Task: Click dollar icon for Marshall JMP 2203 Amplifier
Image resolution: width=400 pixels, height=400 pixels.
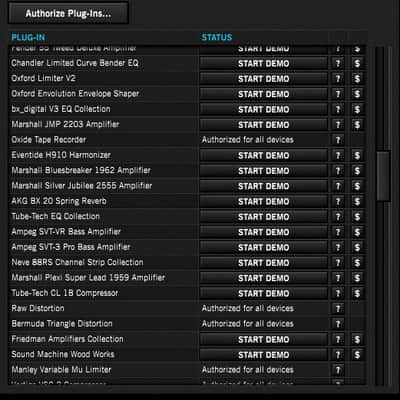Action: click(357, 125)
